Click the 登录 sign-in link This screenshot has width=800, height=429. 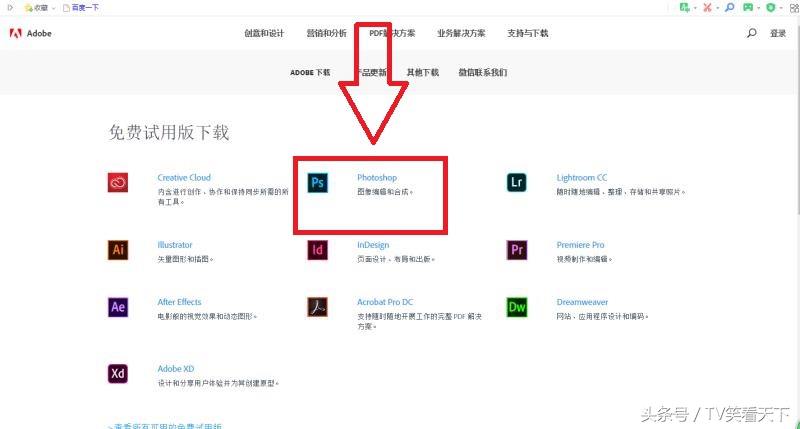point(778,33)
